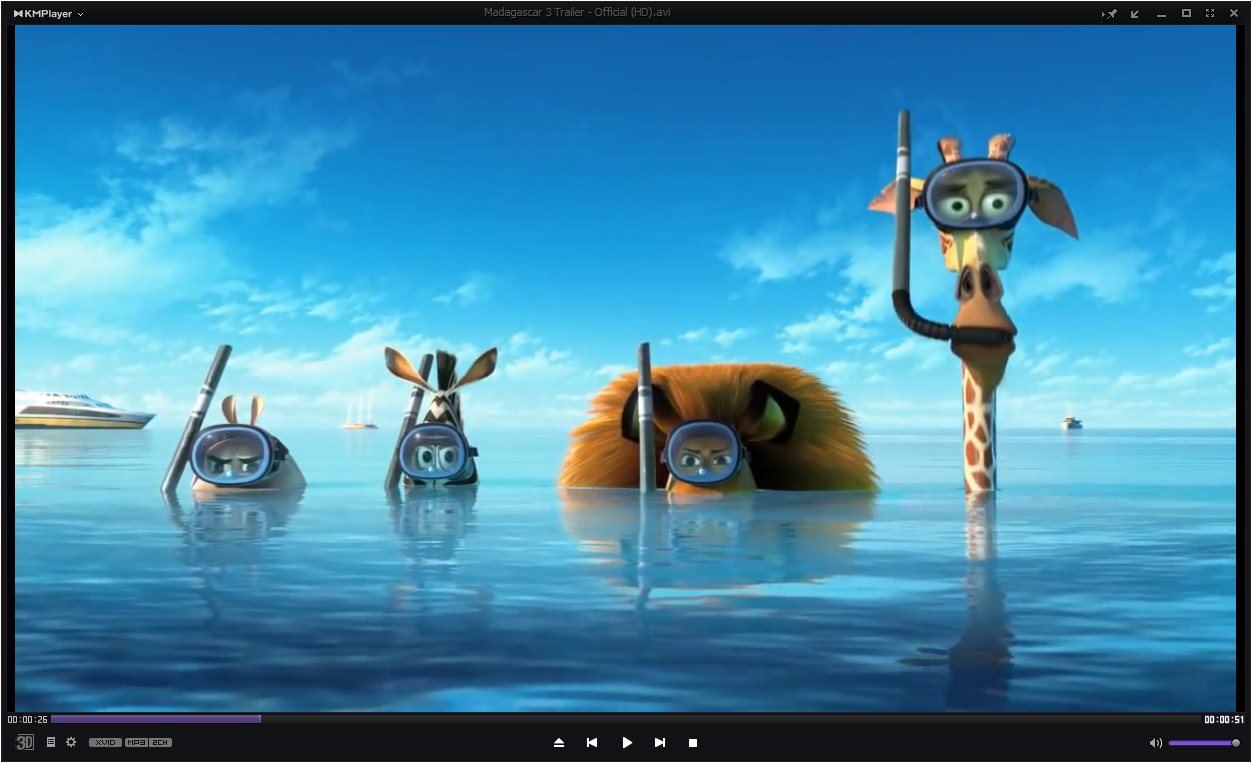Click the XVID video codec badge
This screenshot has width=1252, height=763.
[x=105, y=742]
